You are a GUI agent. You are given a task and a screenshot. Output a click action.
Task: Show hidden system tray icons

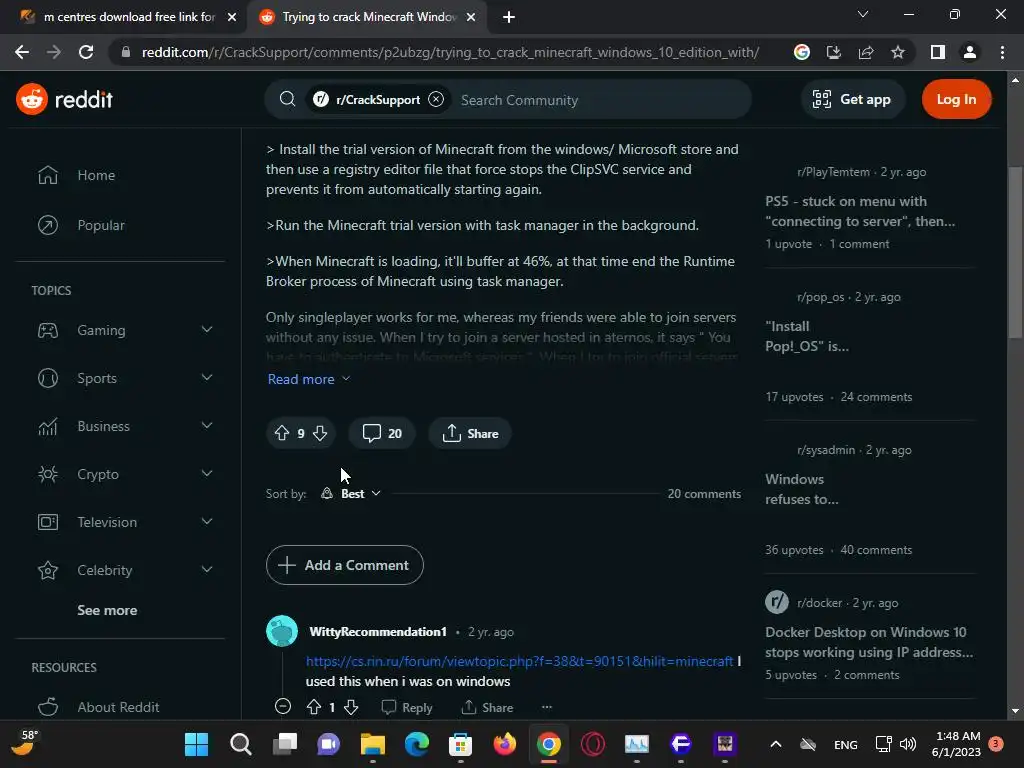(x=776, y=744)
